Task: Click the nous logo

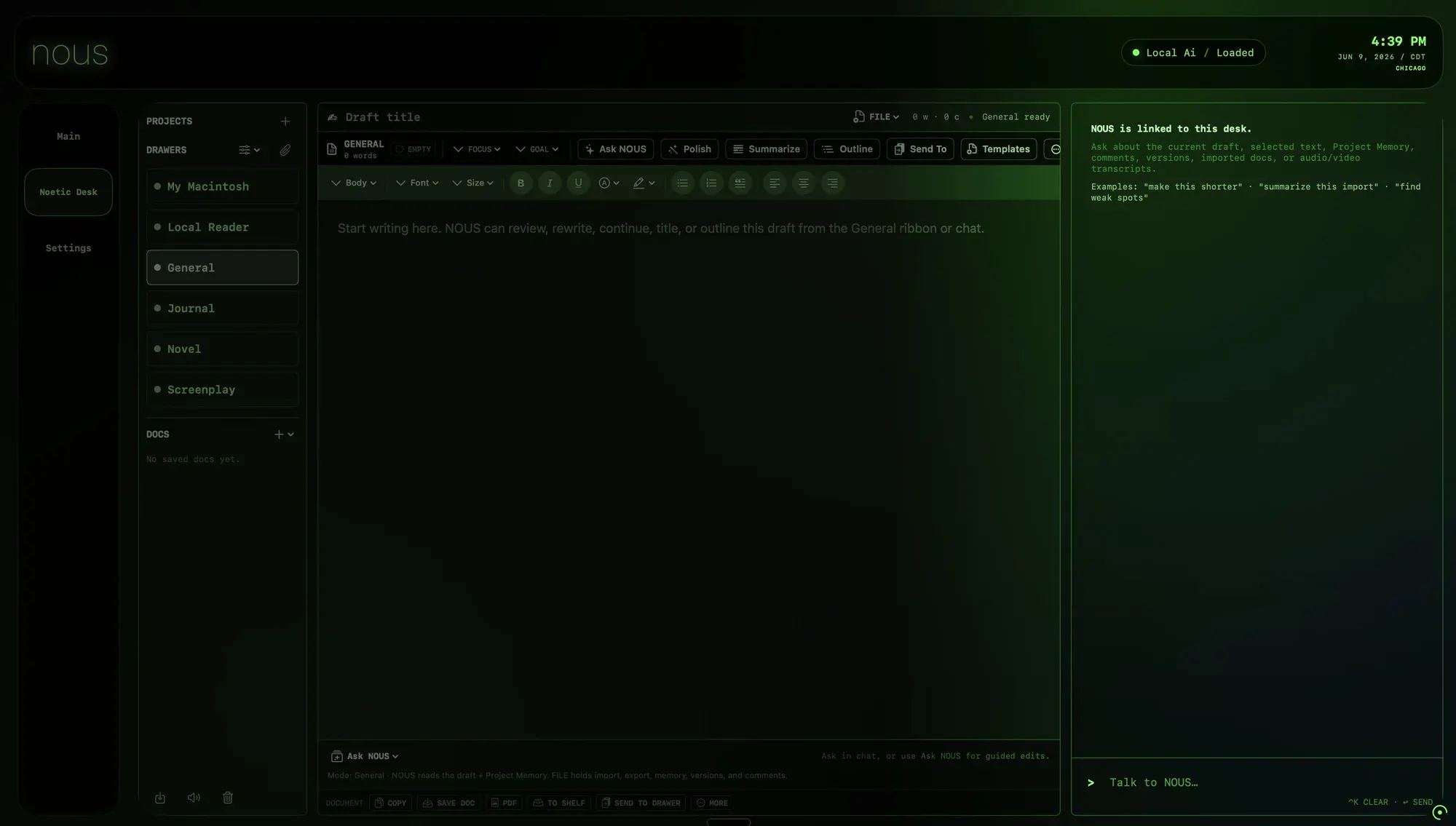Action: 70,53
